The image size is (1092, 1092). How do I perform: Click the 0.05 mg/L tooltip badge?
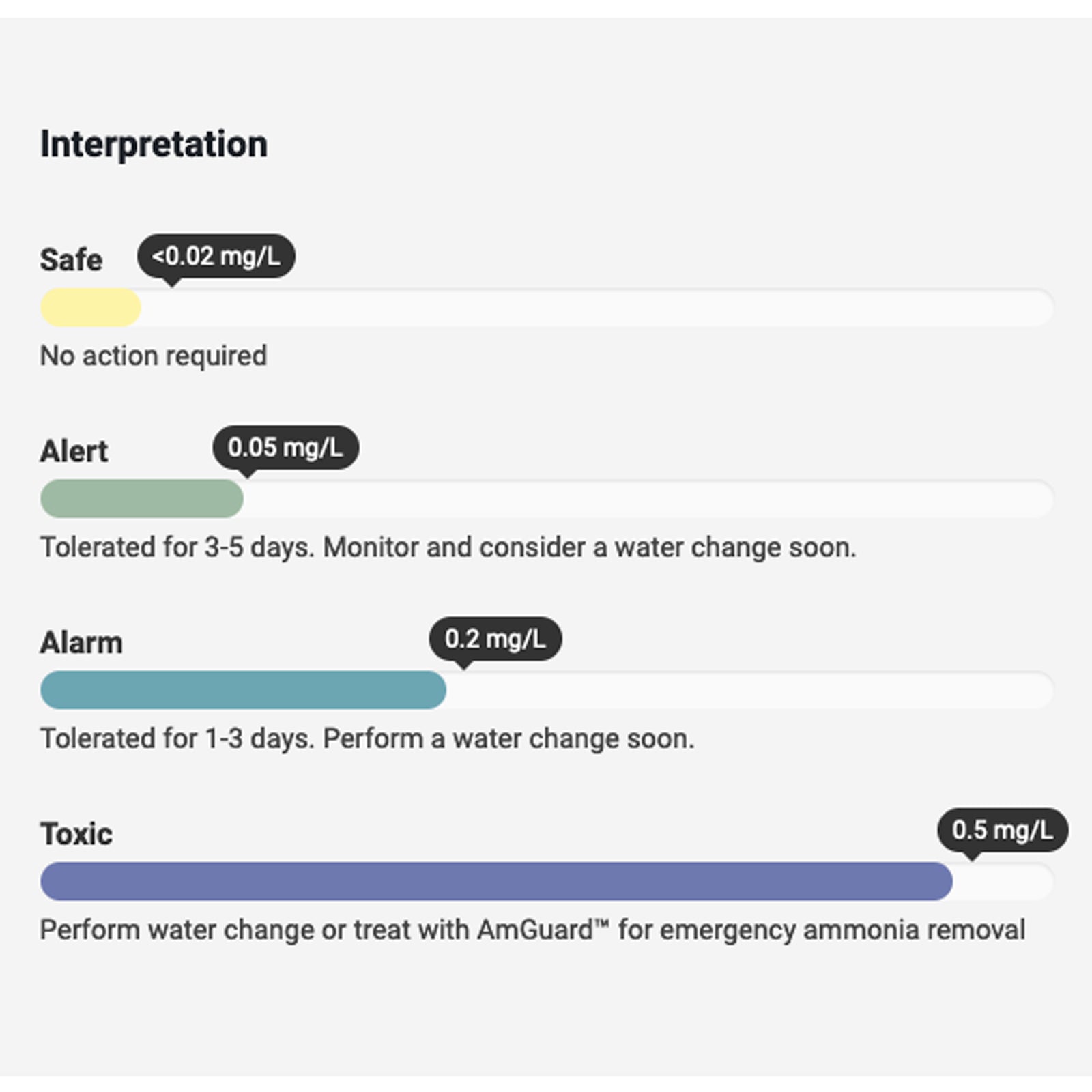click(x=285, y=448)
